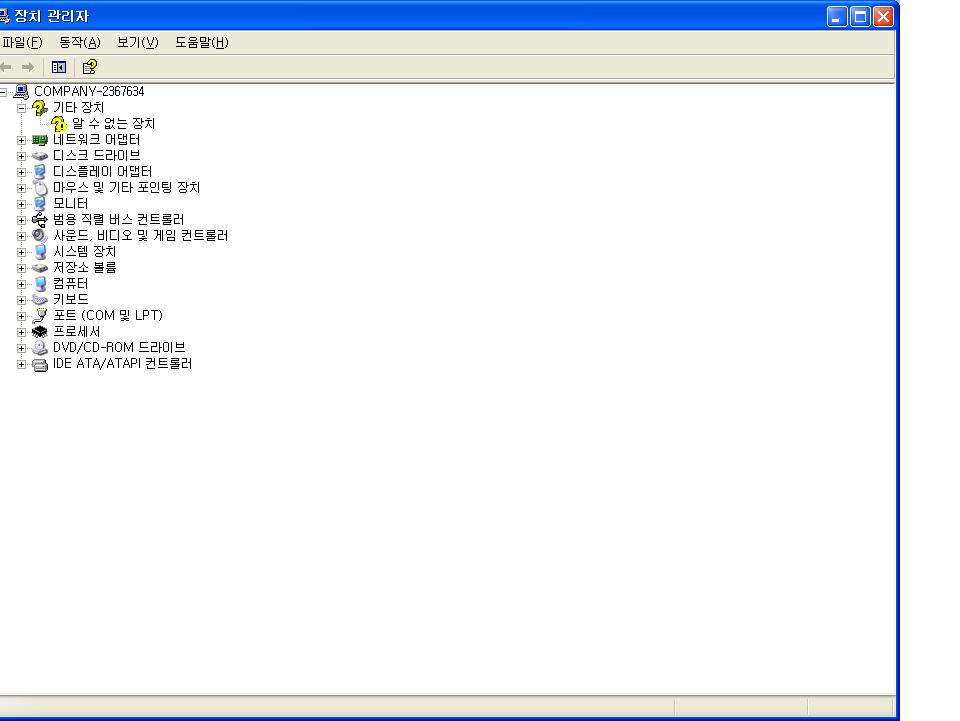Viewport: 960px width, 721px height.
Task: Click the 기타 장치 question mark icon
Action: (39, 108)
